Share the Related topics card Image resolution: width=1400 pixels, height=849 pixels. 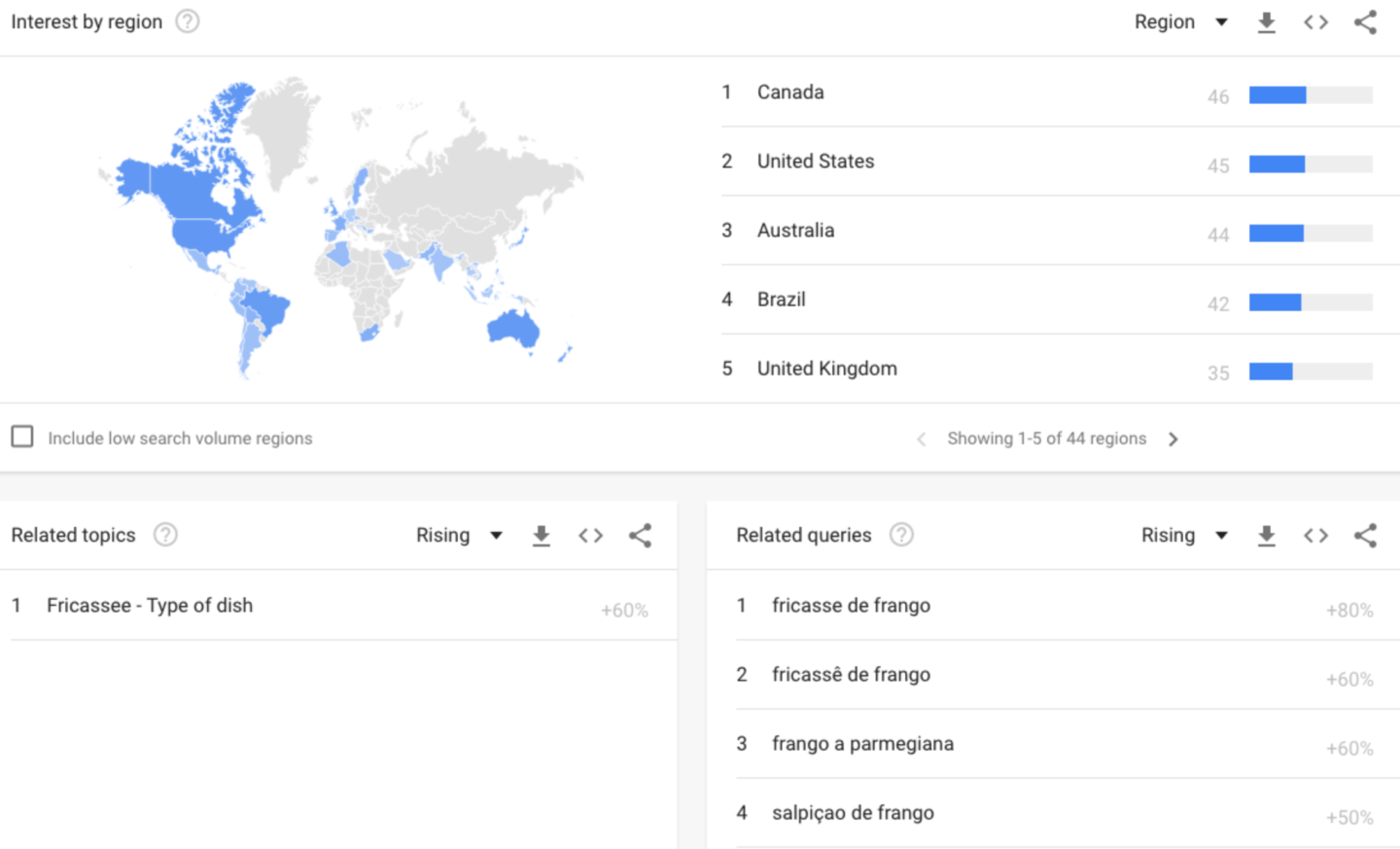pos(640,536)
